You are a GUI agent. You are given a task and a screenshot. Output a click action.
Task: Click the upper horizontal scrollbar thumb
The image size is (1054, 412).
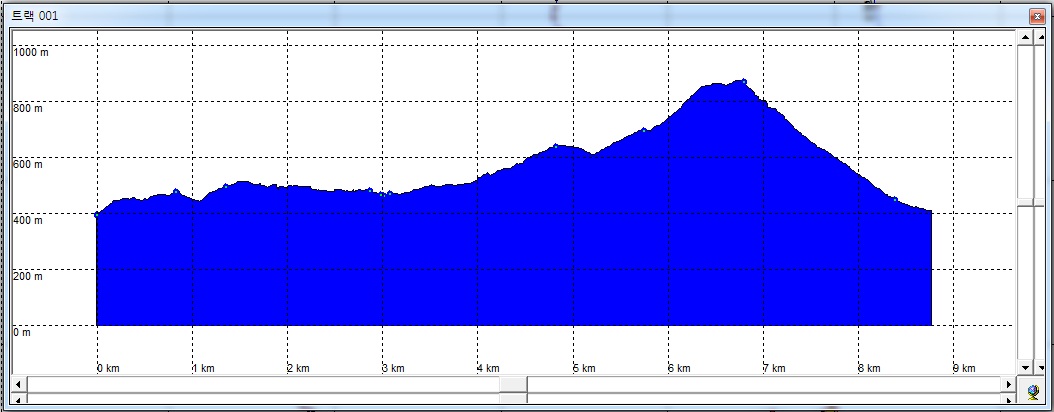coord(513,384)
